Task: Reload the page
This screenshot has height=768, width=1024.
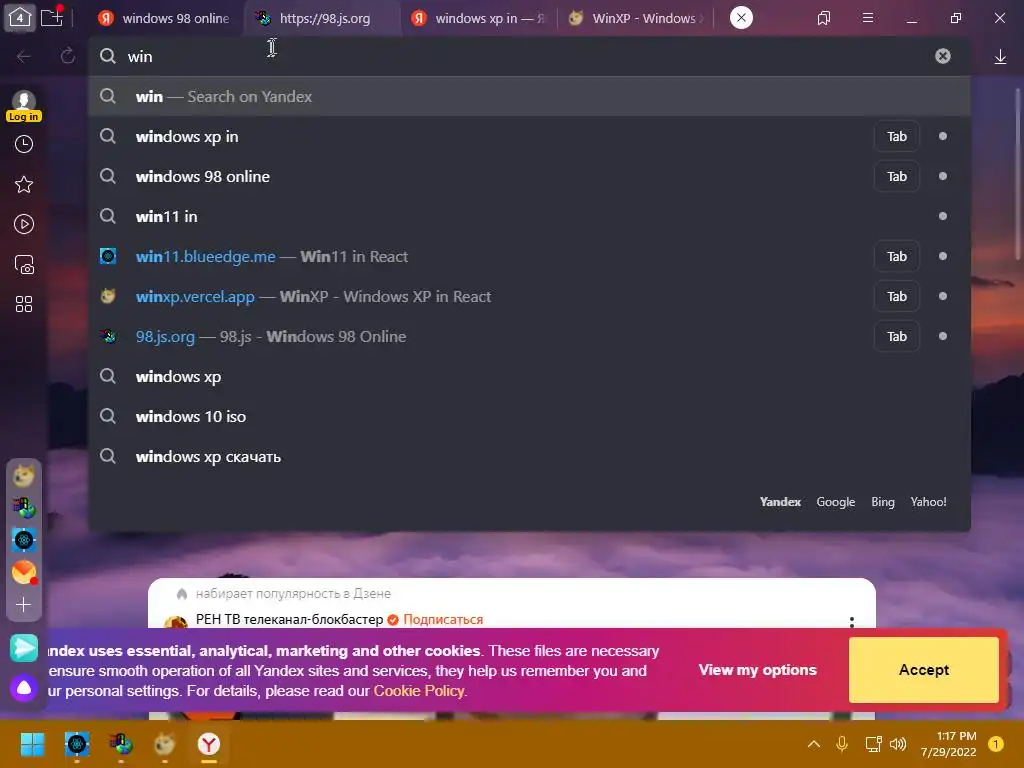Action: click(x=68, y=56)
